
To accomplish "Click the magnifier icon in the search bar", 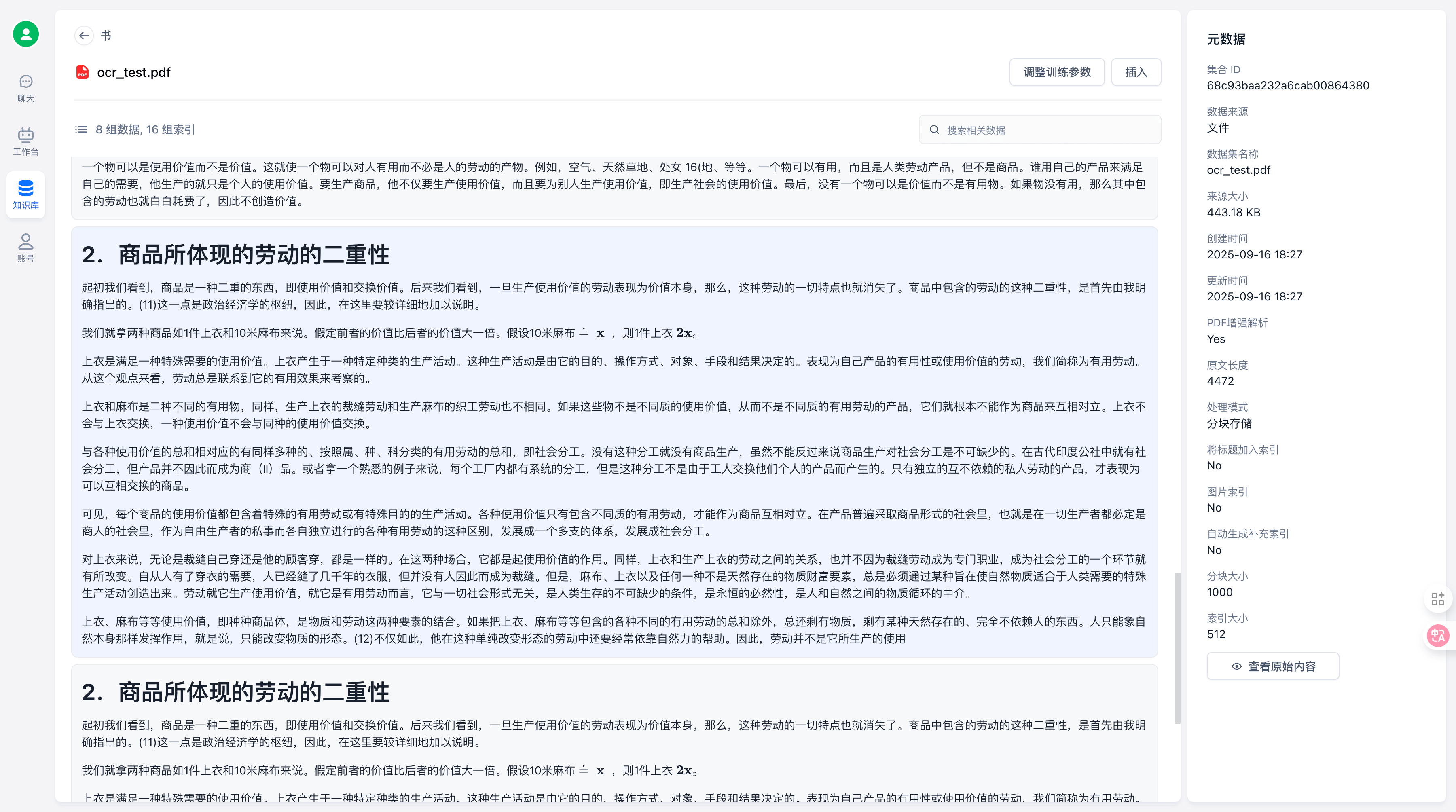I will pyautogui.click(x=935, y=129).
